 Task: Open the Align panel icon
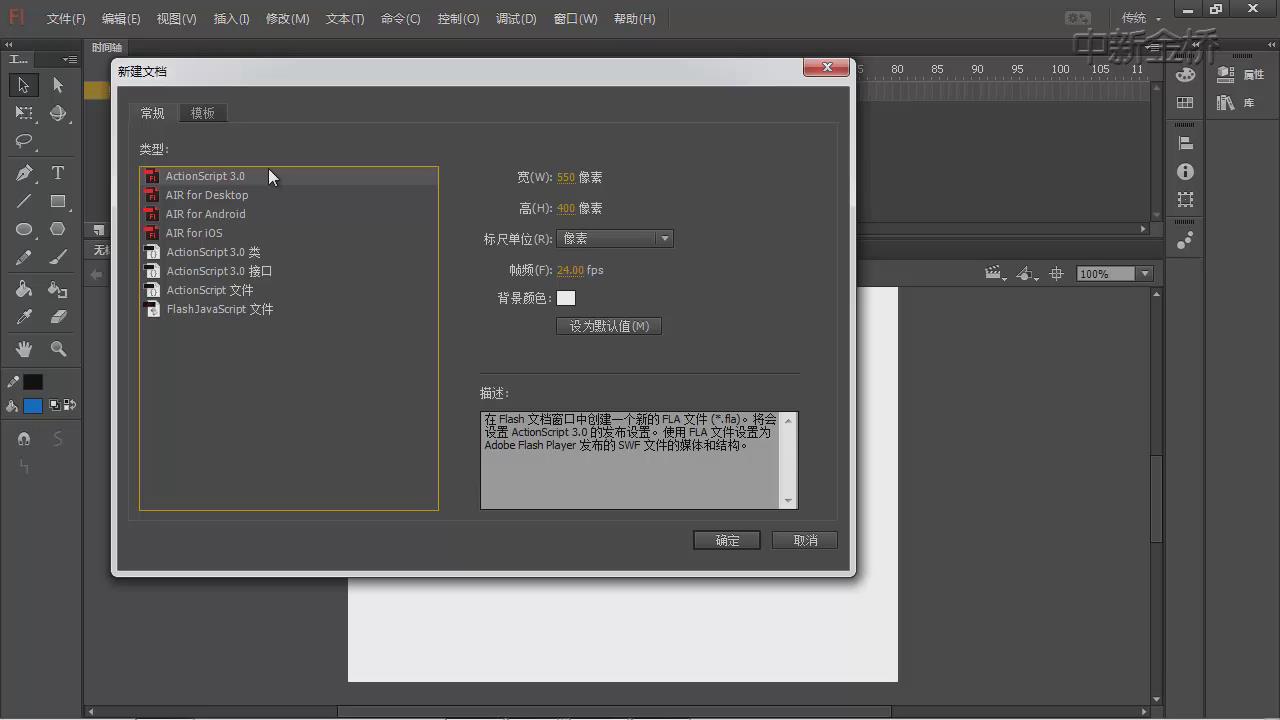pos(1185,144)
